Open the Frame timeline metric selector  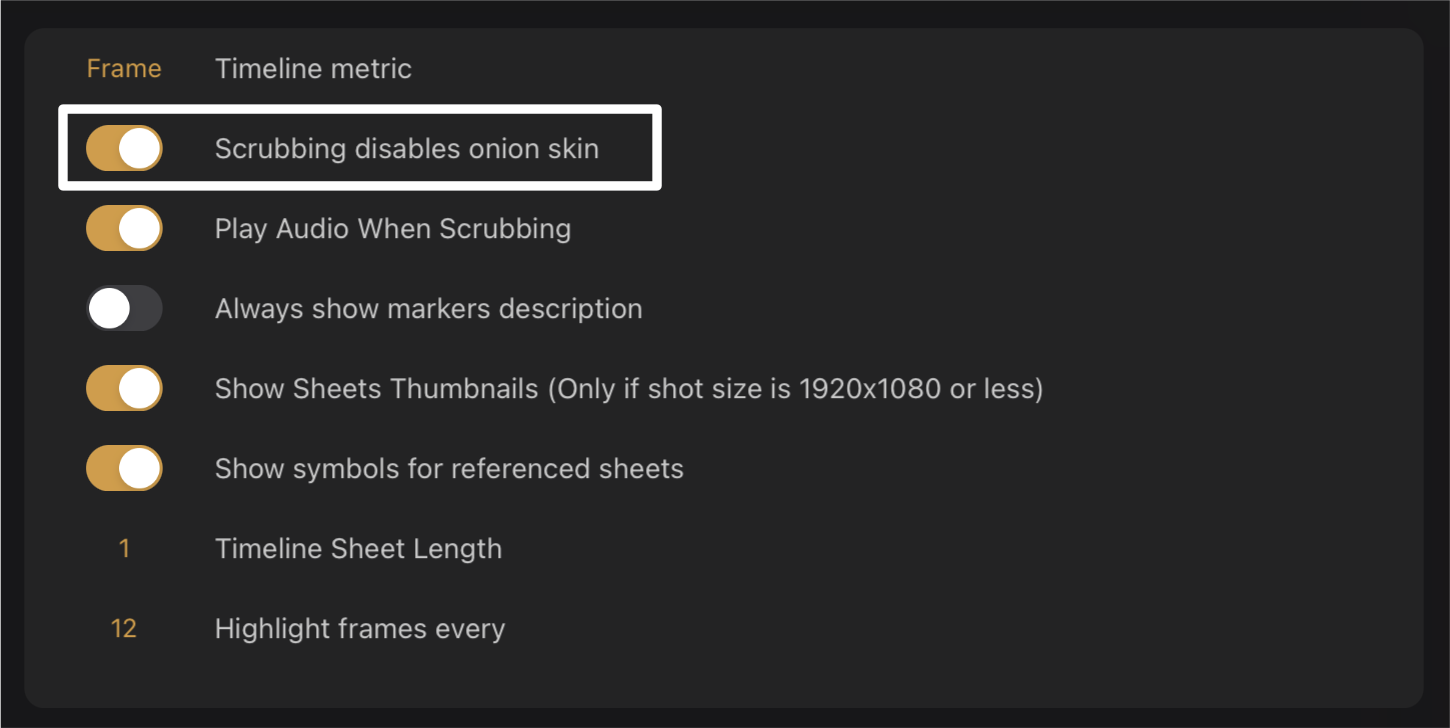(124, 68)
